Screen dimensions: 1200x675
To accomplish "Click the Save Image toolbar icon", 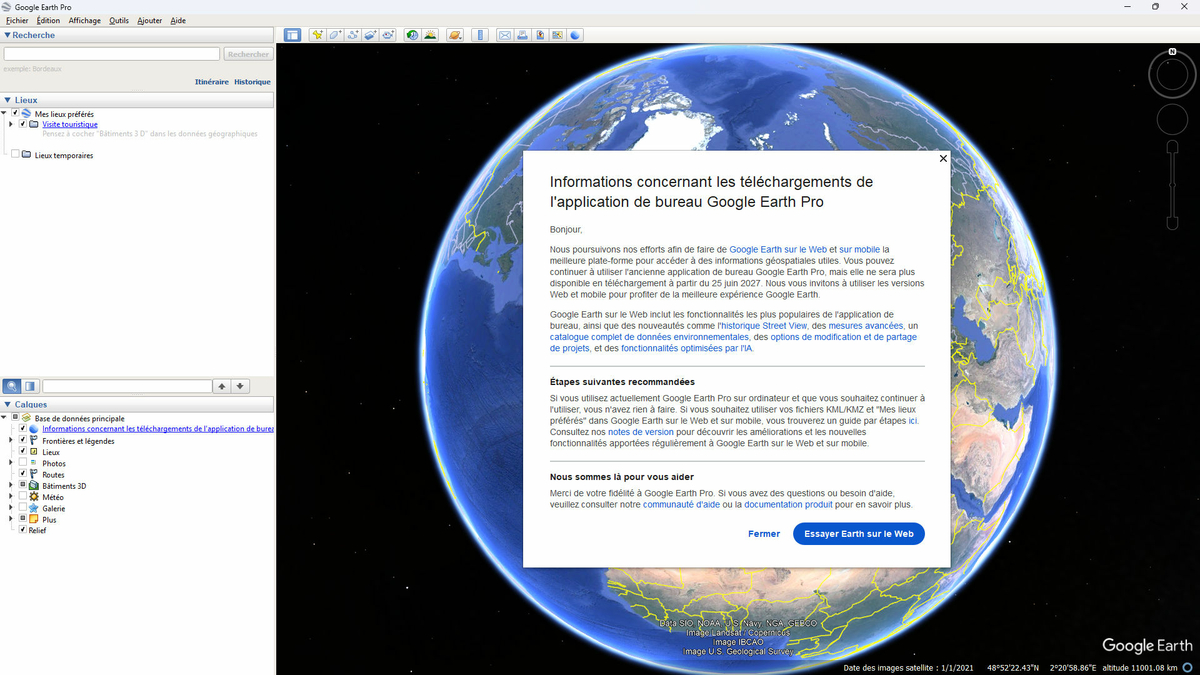I will click(x=540, y=35).
